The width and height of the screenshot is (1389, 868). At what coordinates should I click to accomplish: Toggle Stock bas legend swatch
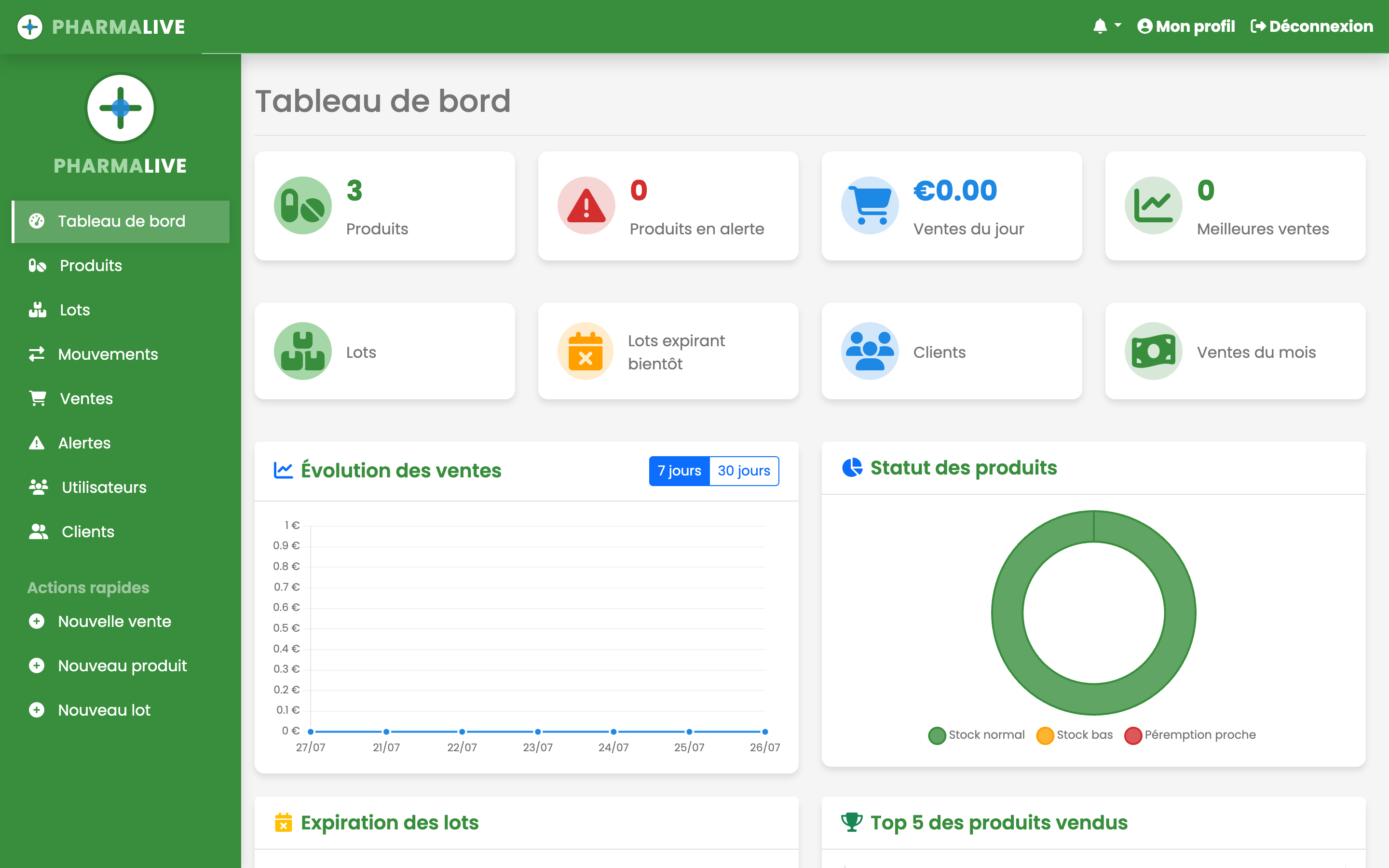(x=1045, y=735)
